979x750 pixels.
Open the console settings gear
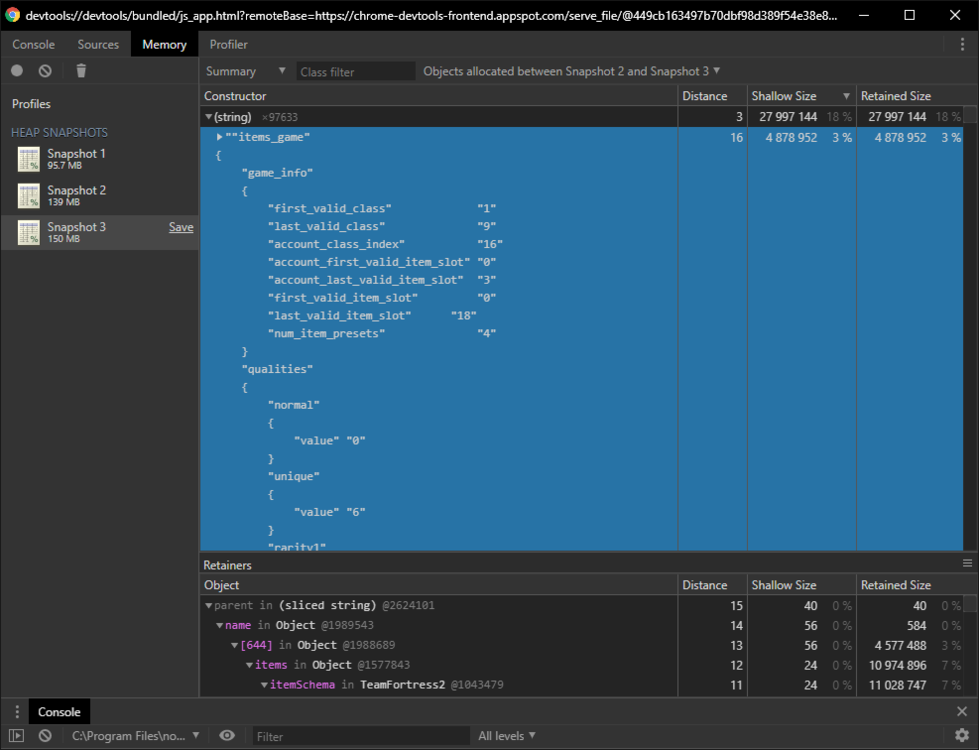[962, 736]
